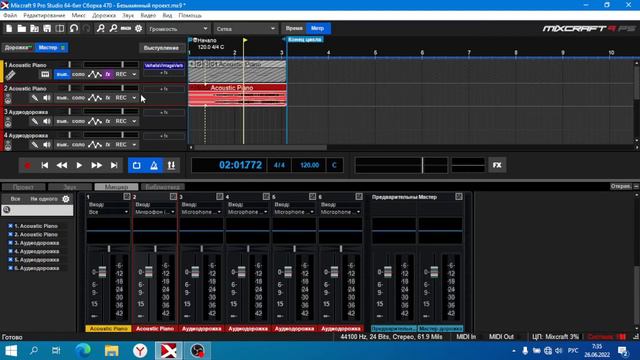640x360 pixels.
Task: Switch to the Проект tab
Action: 23,187
